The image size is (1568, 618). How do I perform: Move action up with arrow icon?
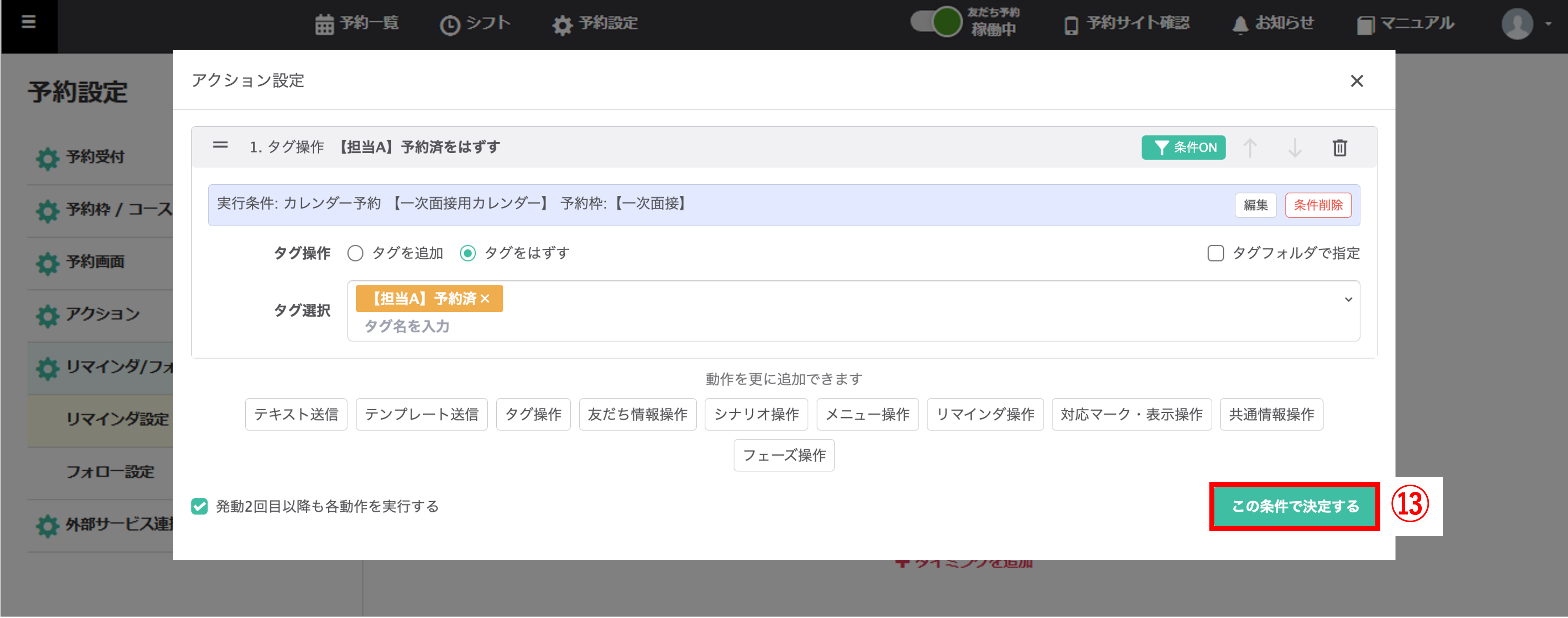(x=1250, y=148)
